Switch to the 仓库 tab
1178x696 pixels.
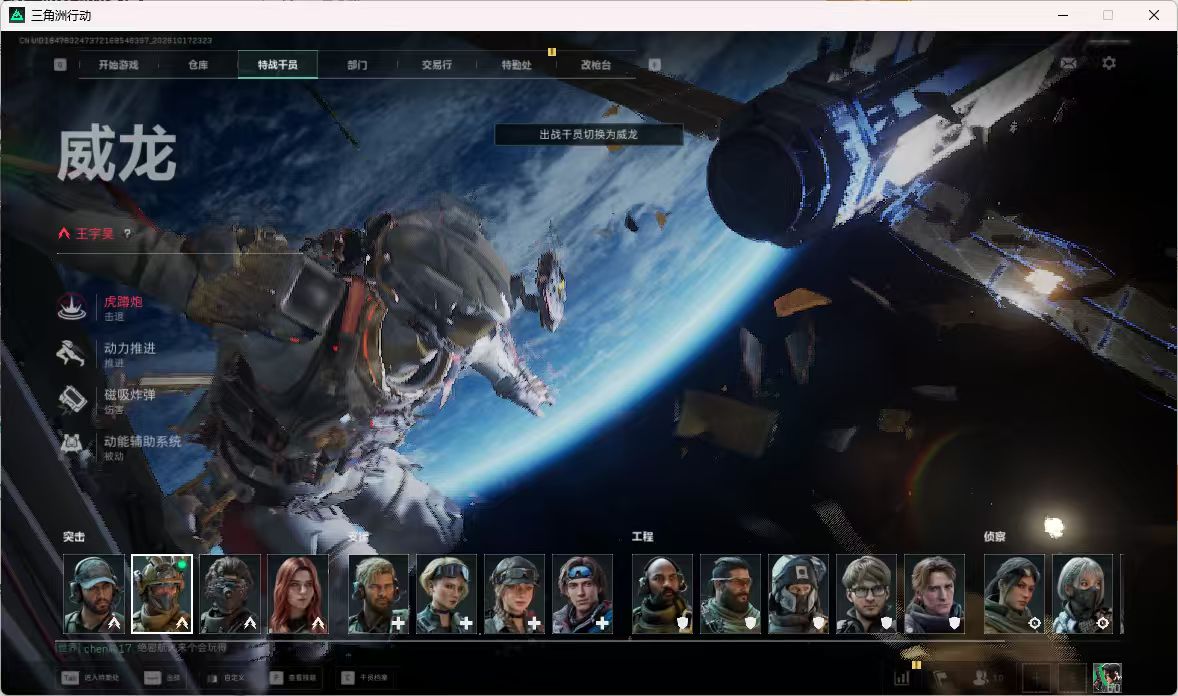tap(198, 65)
